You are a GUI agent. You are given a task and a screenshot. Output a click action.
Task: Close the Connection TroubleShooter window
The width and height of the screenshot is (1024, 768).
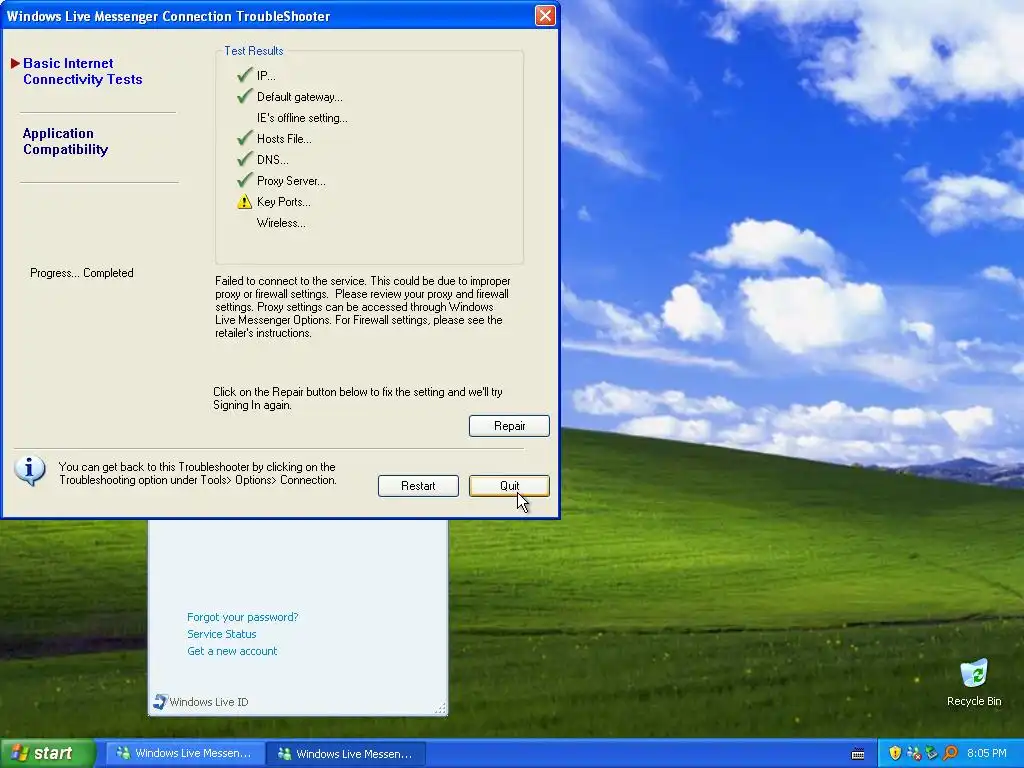545,16
